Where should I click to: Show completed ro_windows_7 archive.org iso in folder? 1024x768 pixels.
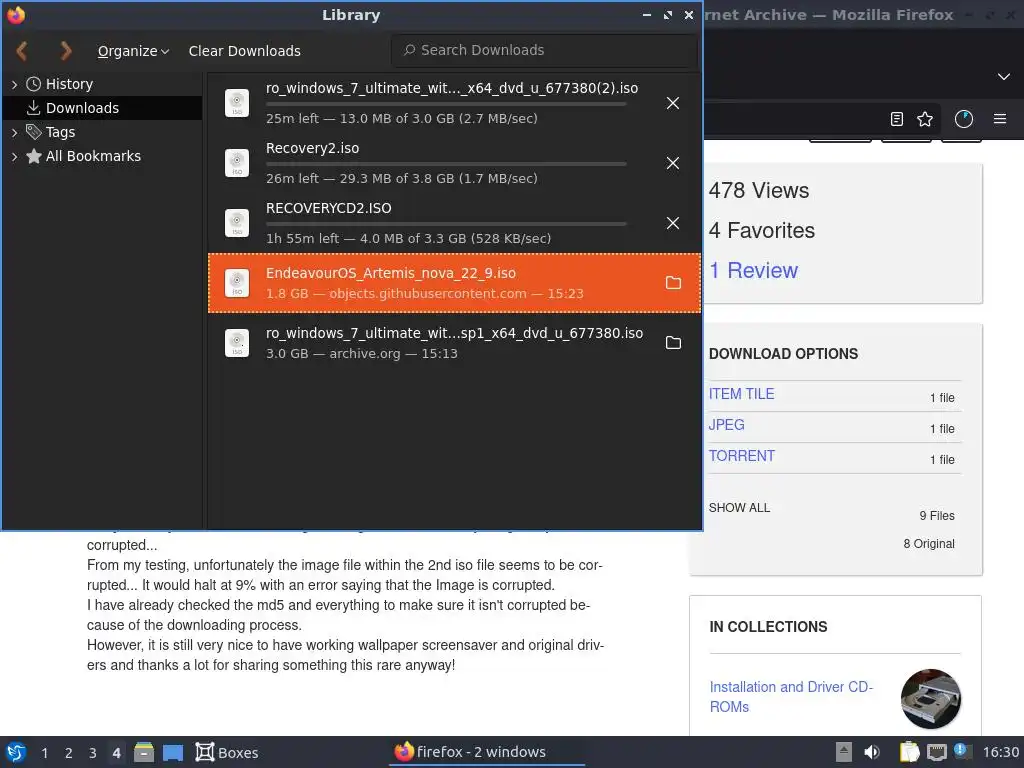point(673,343)
